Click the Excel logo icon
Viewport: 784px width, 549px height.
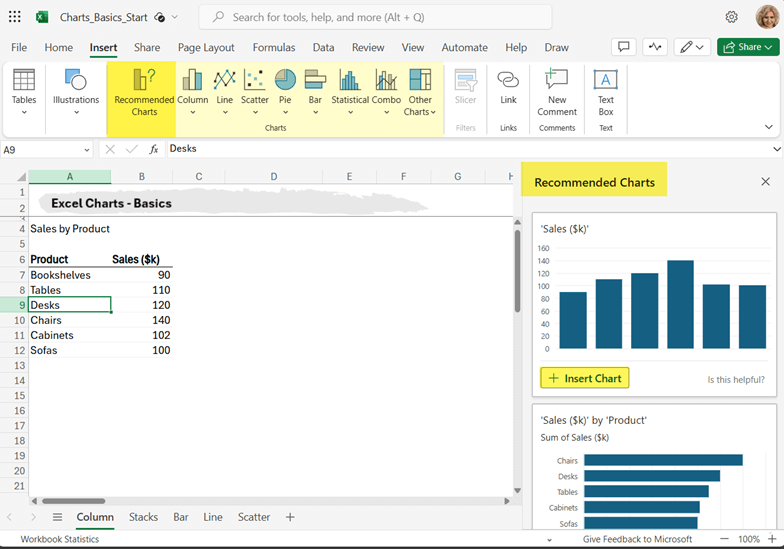(42, 17)
